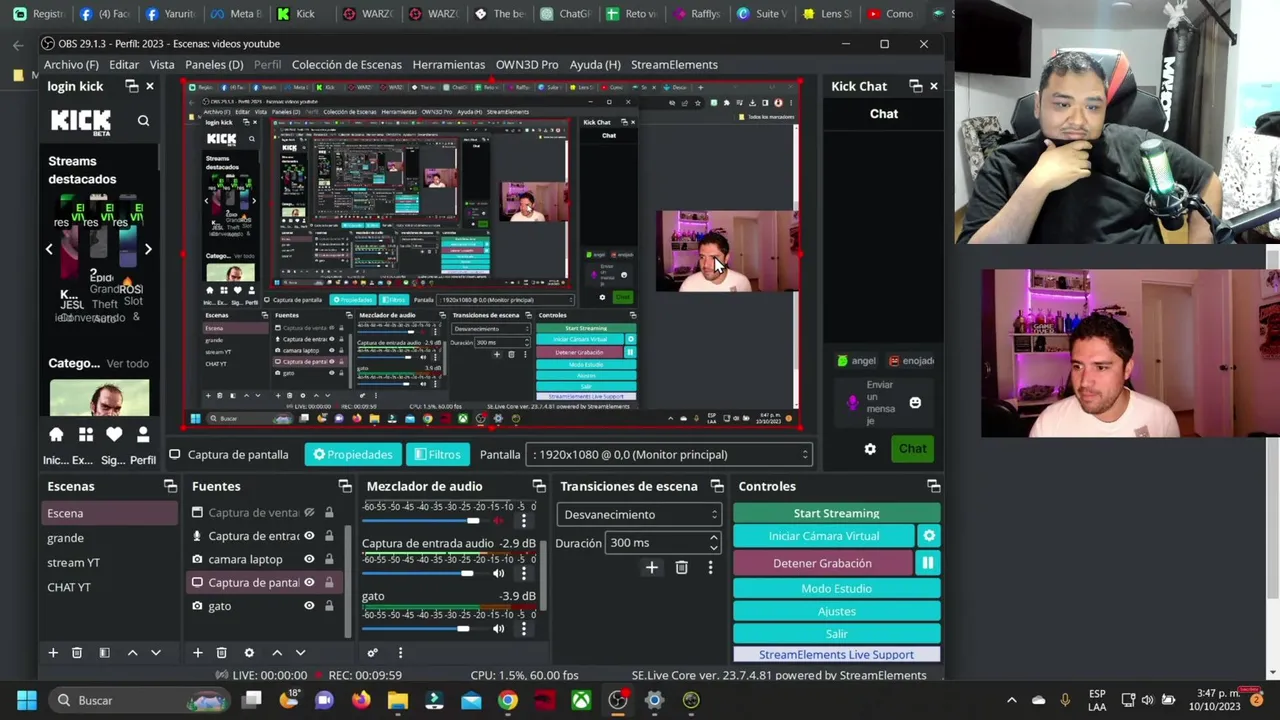Hide gato source

pyautogui.click(x=309, y=606)
